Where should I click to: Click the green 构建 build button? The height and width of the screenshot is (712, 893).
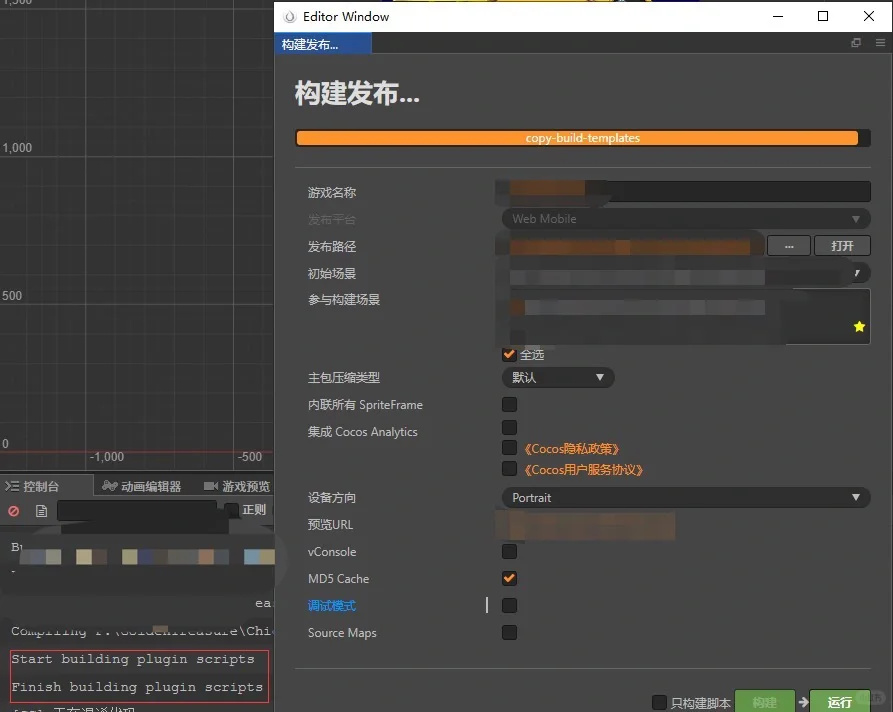[764, 701]
